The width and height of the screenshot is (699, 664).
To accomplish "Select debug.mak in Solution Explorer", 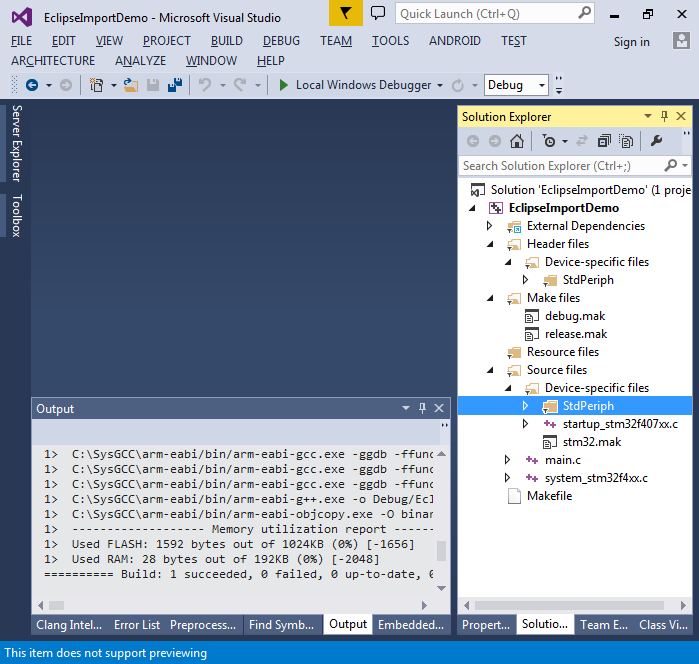I will point(575,316).
